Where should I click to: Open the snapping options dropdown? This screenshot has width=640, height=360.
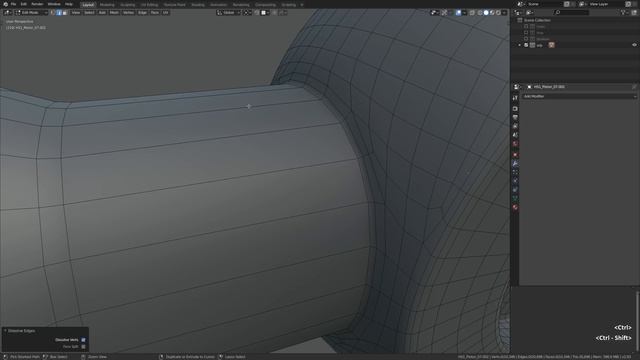tap(265, 13)
